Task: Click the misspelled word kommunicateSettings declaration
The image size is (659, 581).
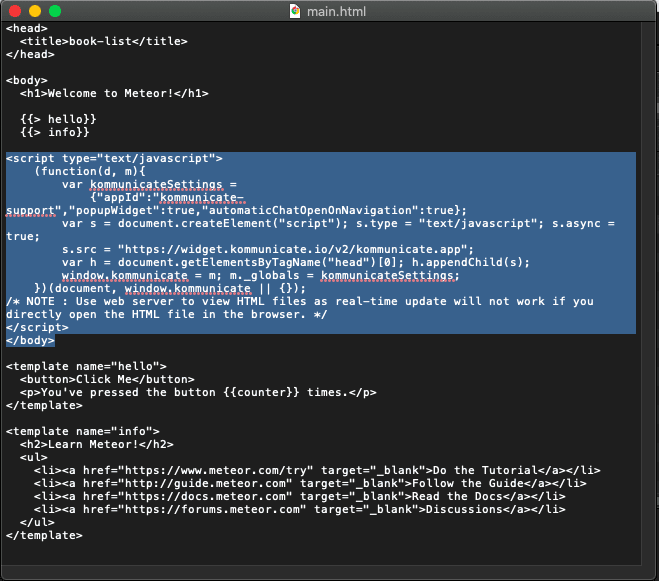Action: 156,185
